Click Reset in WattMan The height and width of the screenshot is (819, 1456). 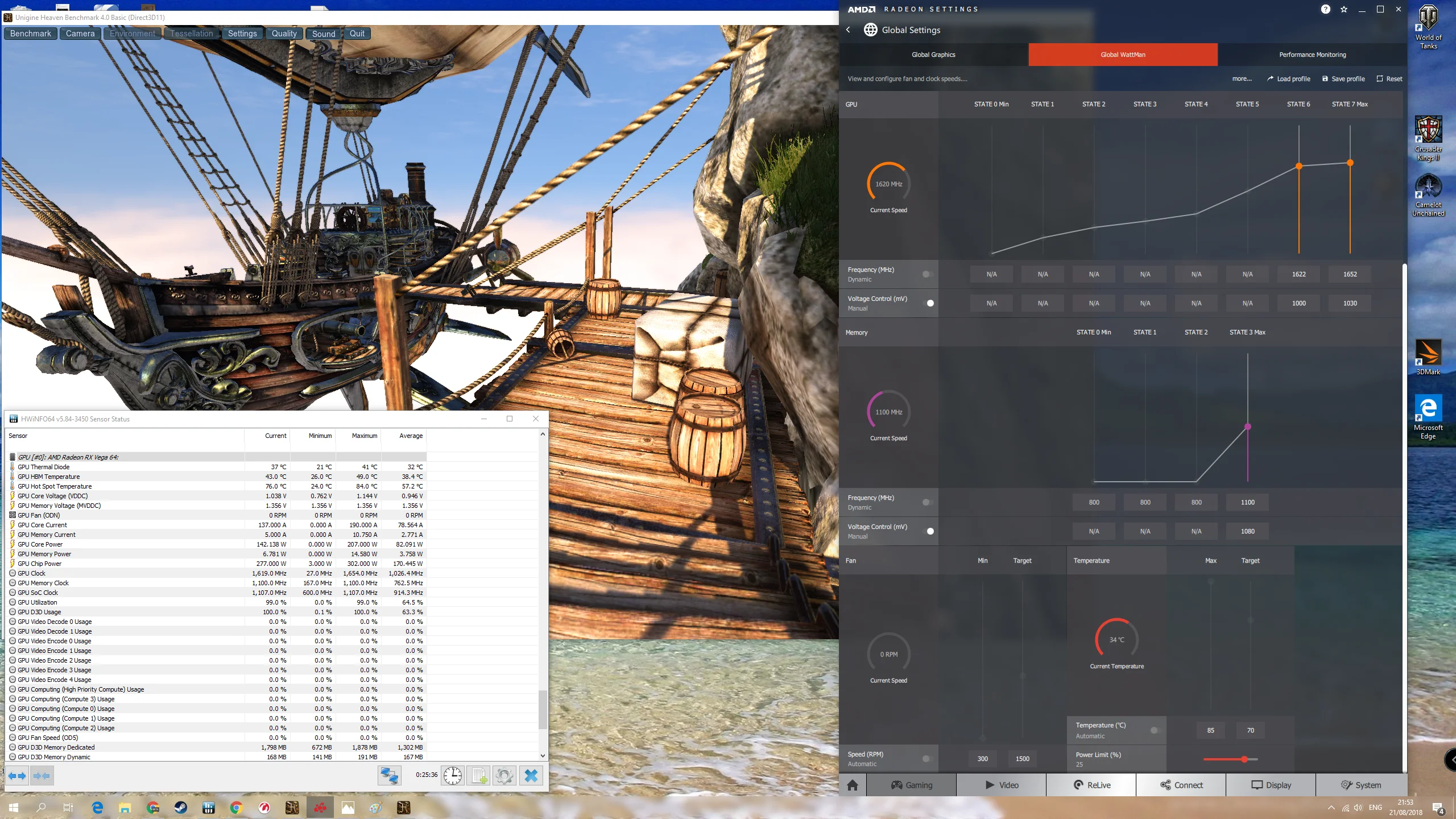click(x=1389, y=78)
